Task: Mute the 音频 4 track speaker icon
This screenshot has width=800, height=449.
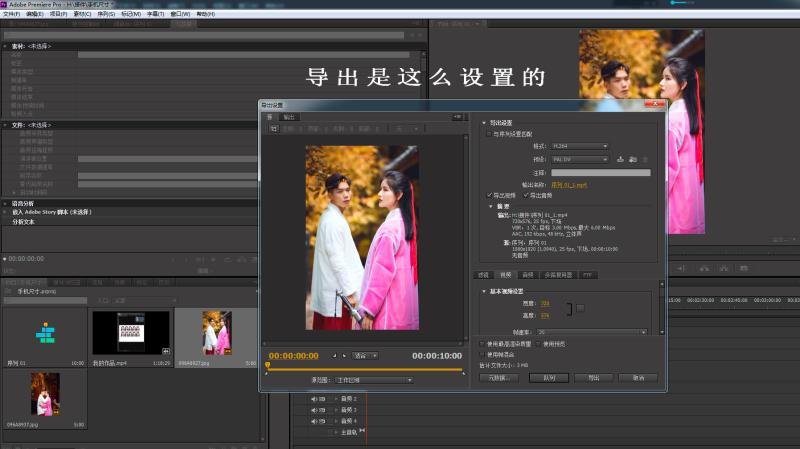Action: 314,421
